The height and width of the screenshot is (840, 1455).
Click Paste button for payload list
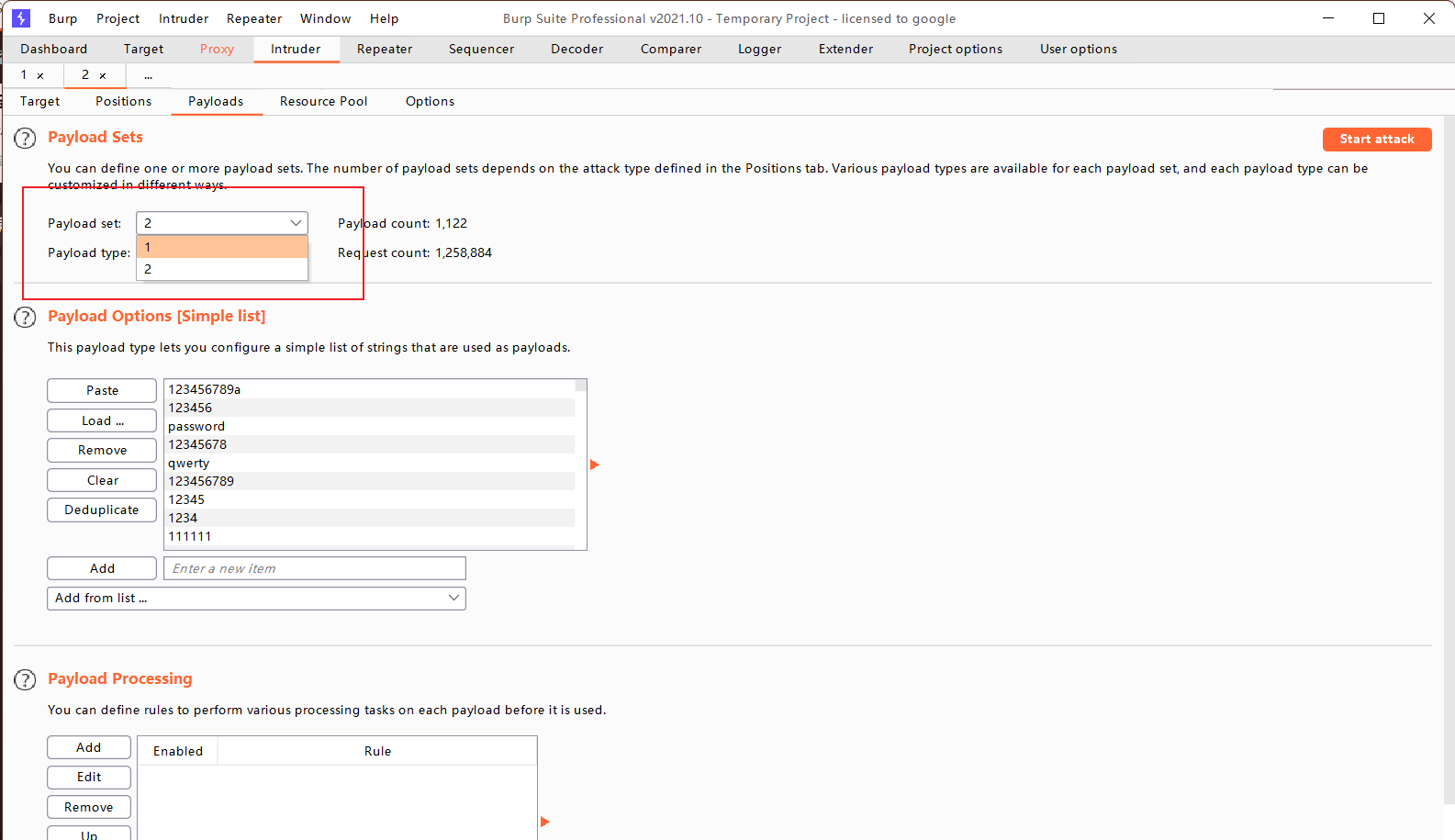[102, 390]
